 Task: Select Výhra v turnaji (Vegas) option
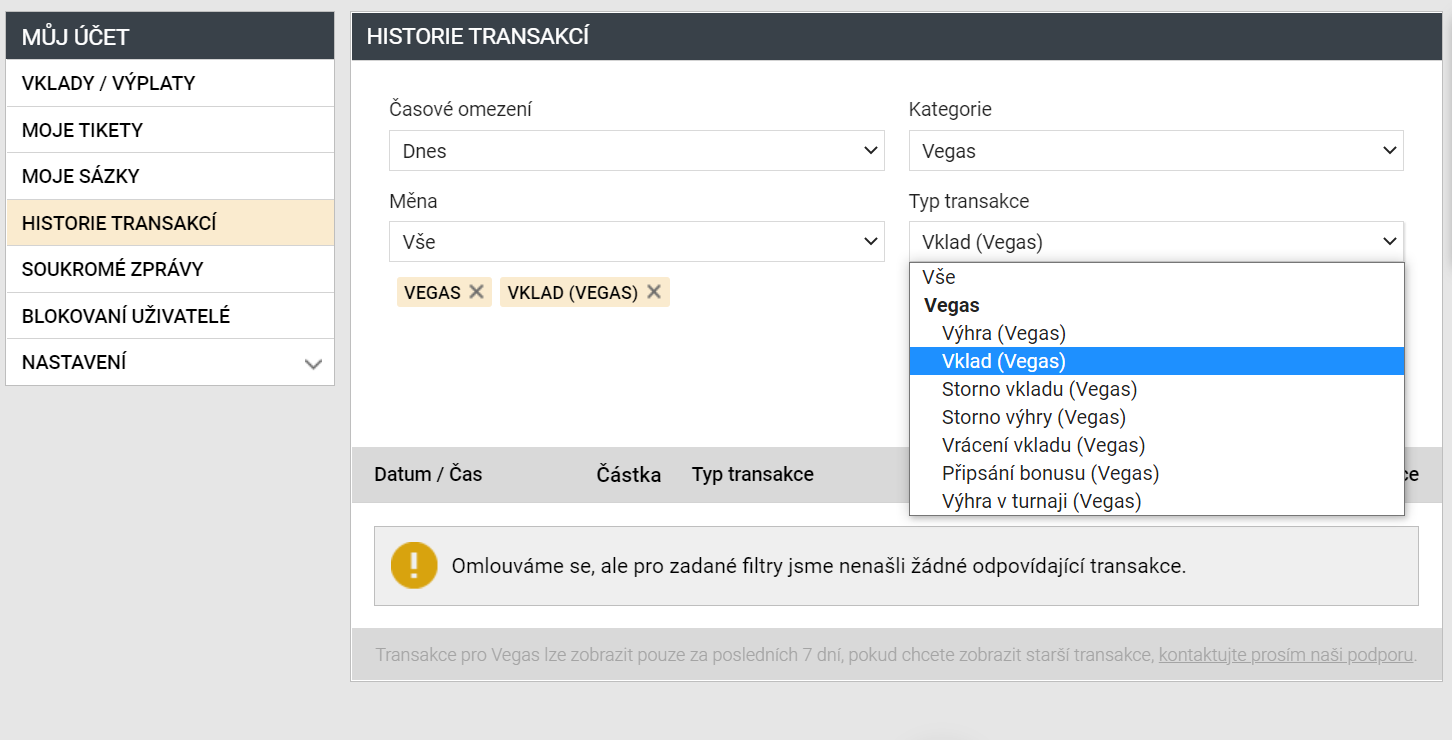pos(1041,501)
